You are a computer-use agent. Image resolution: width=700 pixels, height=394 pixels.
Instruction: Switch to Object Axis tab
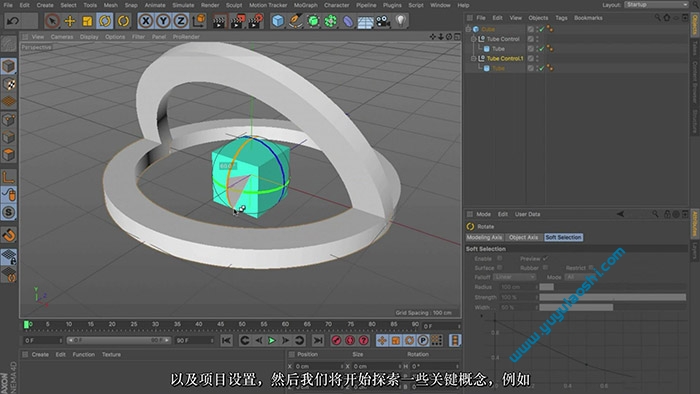[x=523, y=237]
